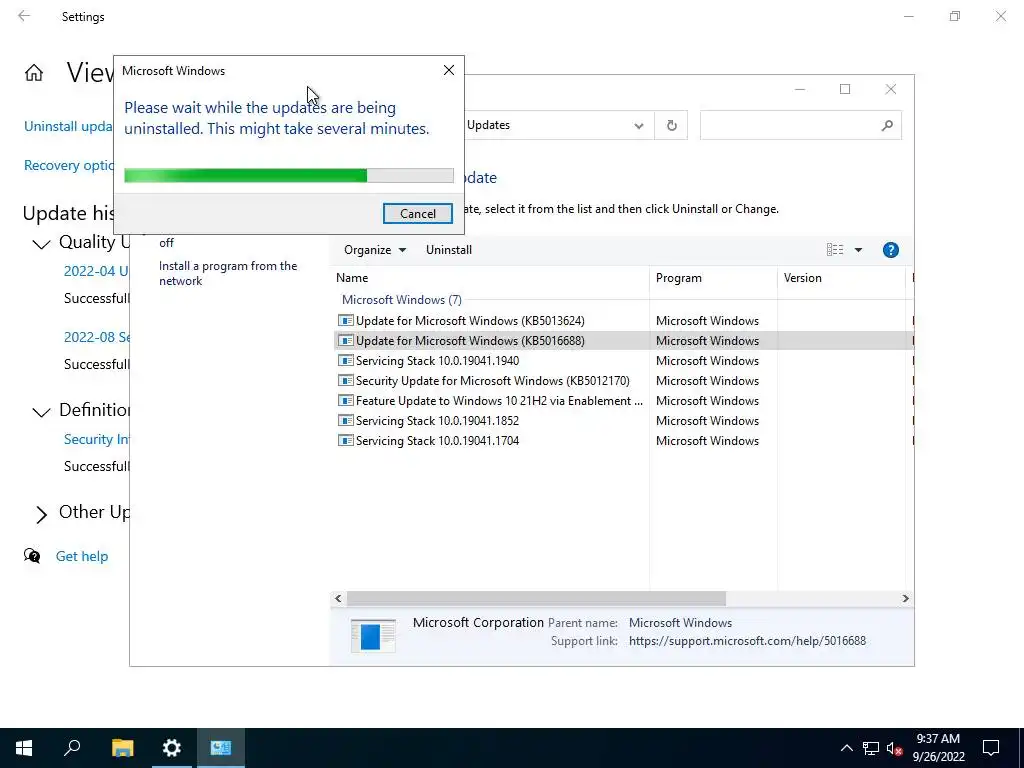Viewport: 1024px width, 768px height.
Task: Switch to Settings on the taskbar
Action: click(x=171, y=748)
